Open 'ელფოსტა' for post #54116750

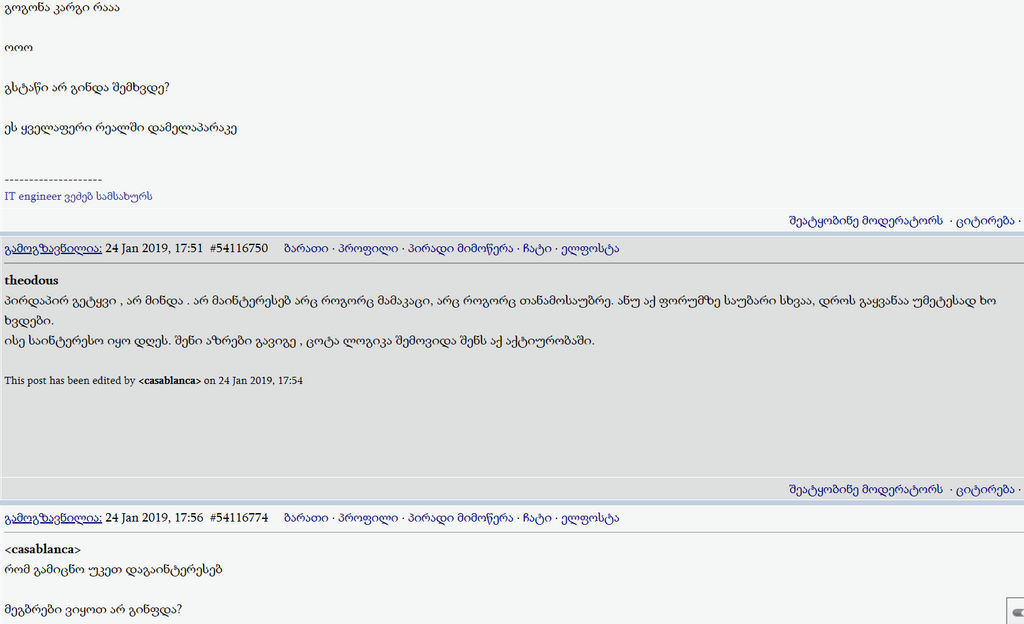590,249
